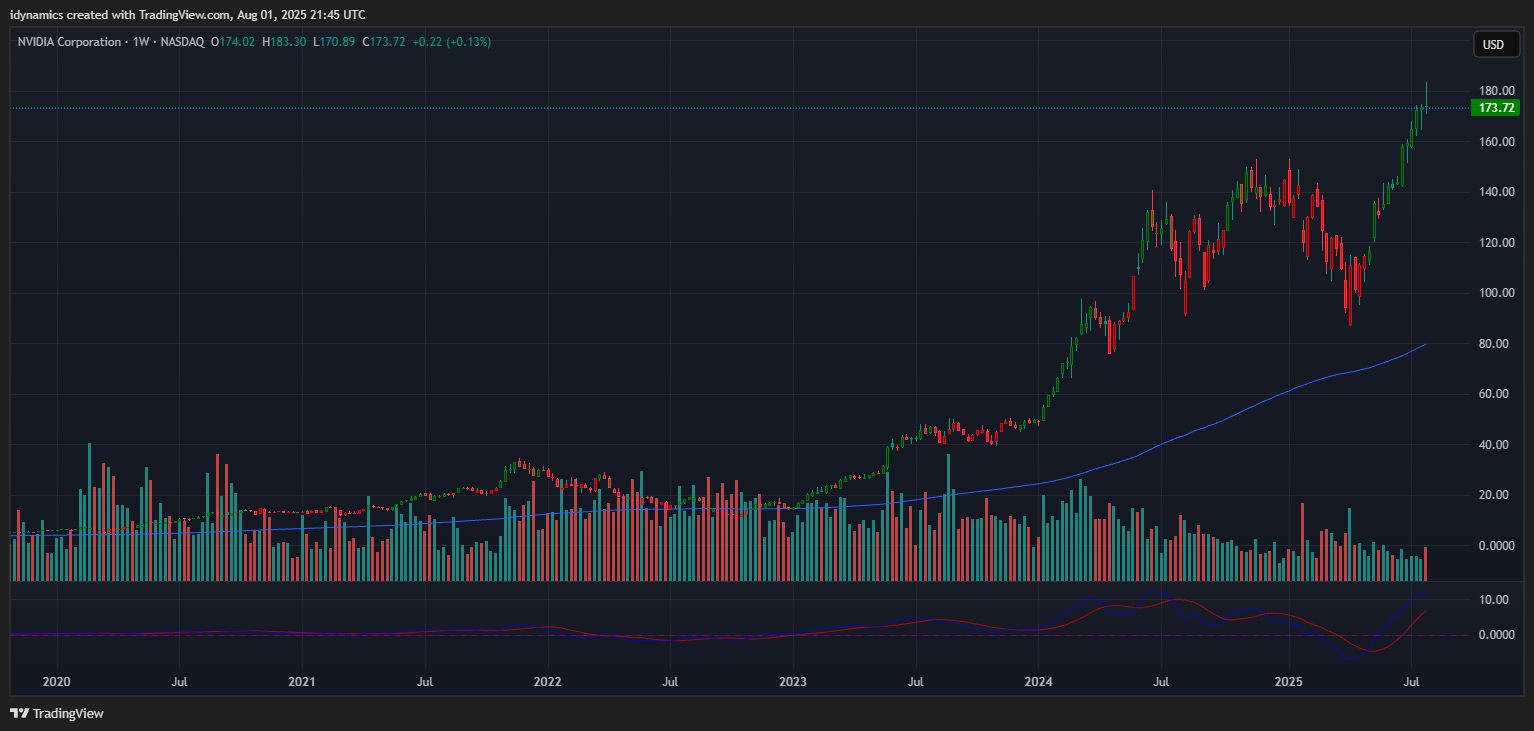Click the high value H183.30
Image resolution: width=1534 pixels, height=731 pixels.
point(284,42)
